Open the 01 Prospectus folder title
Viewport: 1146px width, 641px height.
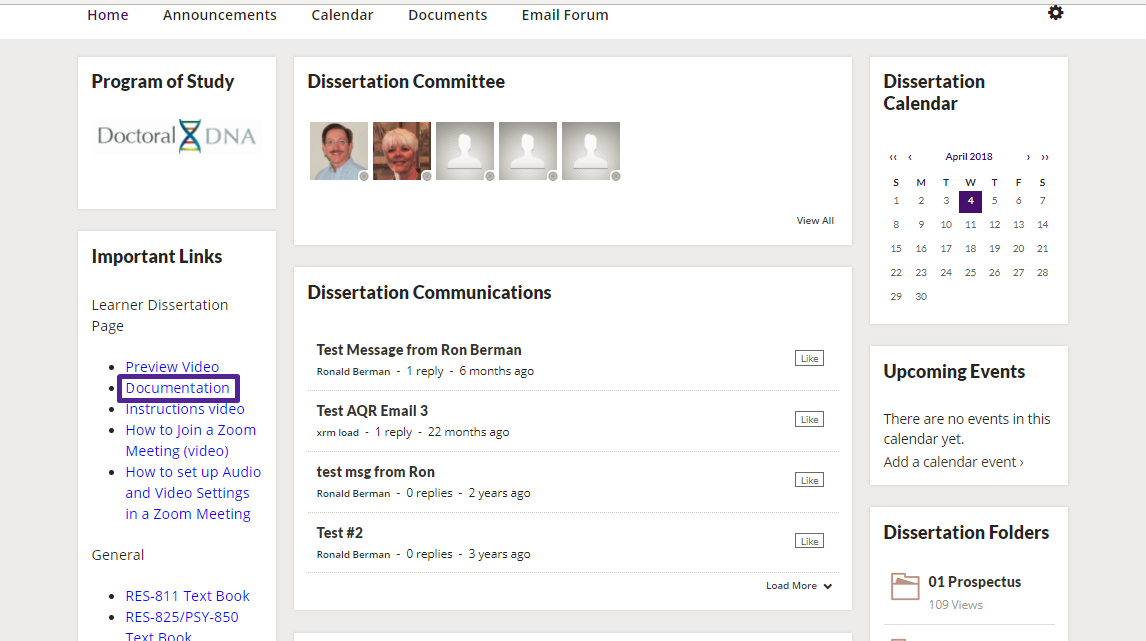(x=974, y=582)
